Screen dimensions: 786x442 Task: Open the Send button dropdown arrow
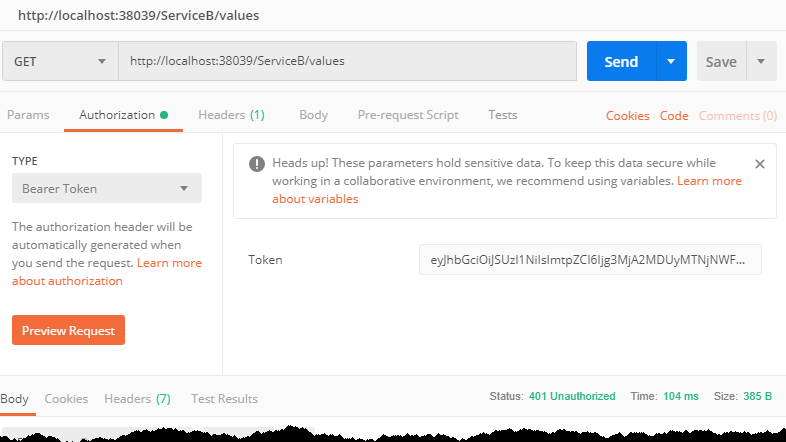671,61
